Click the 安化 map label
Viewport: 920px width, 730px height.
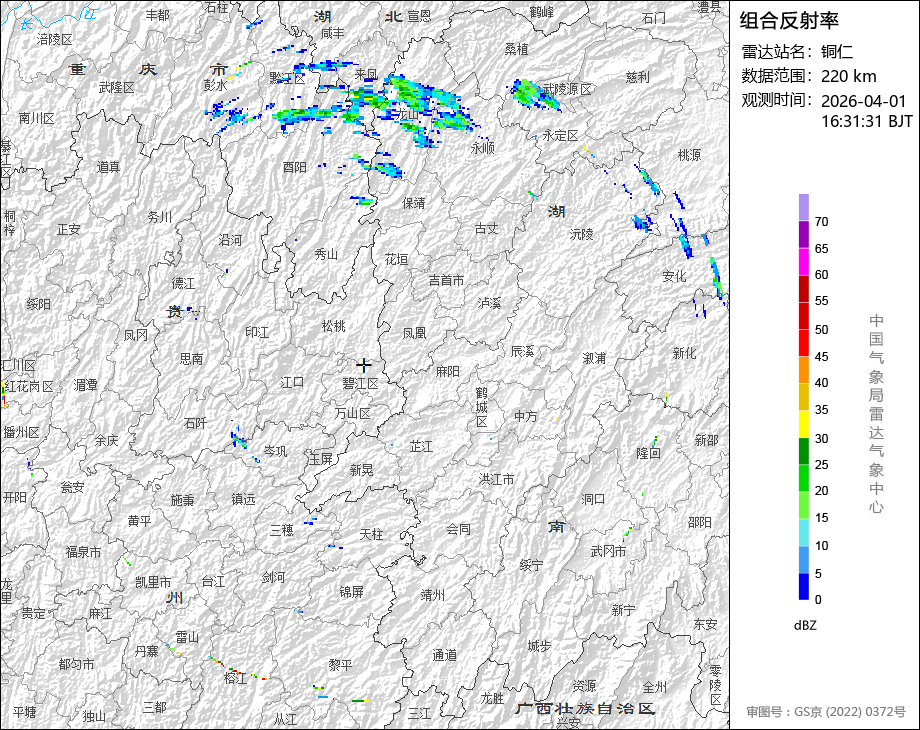pos(674,276)
